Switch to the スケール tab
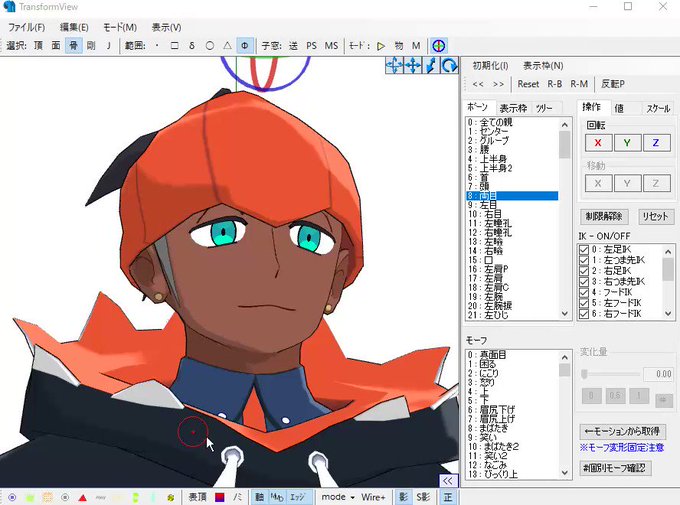680x505 pixels. pyautogui.click(x=658, y=108)
